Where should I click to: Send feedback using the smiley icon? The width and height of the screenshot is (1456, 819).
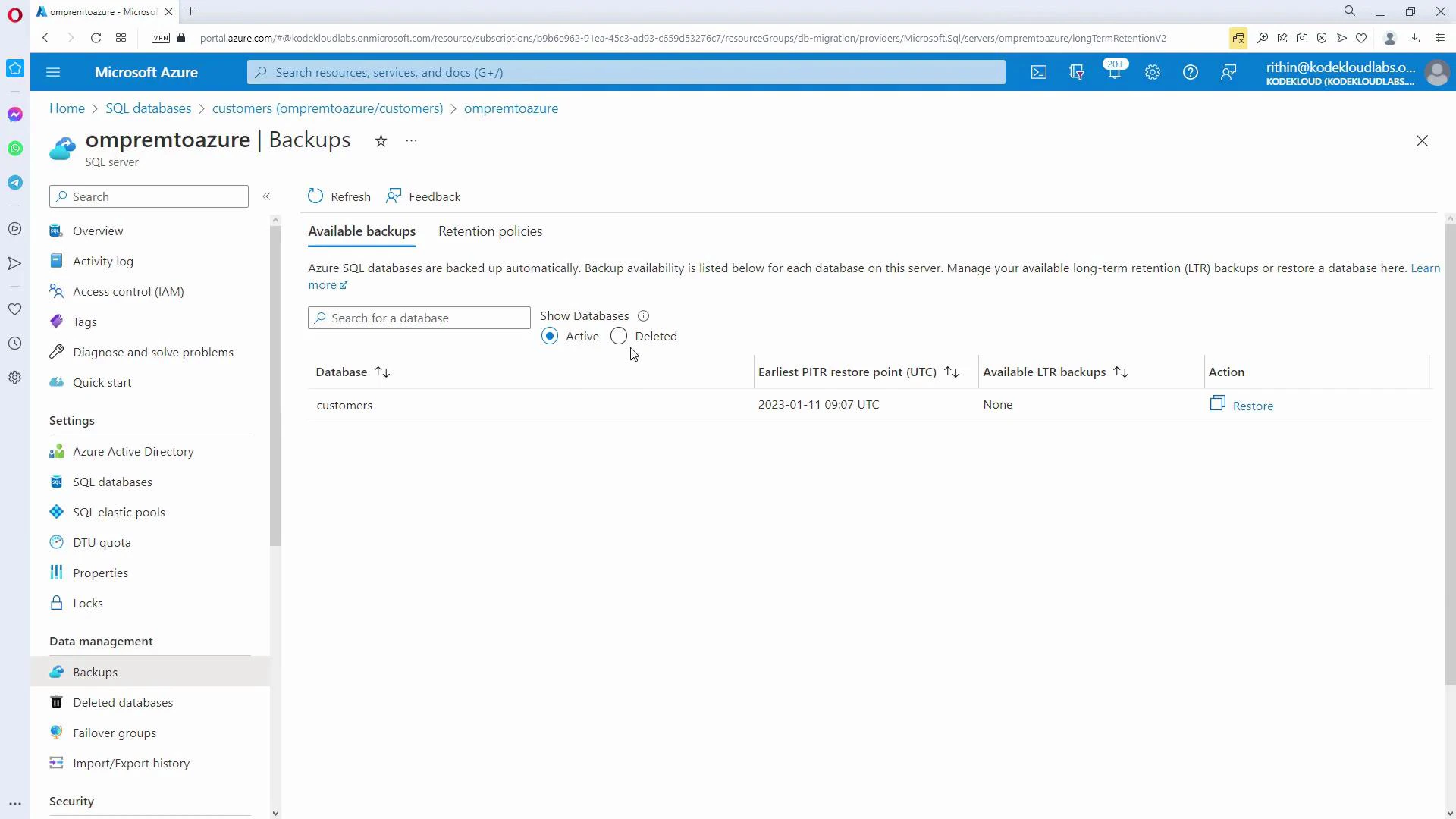click(1228, 72)
